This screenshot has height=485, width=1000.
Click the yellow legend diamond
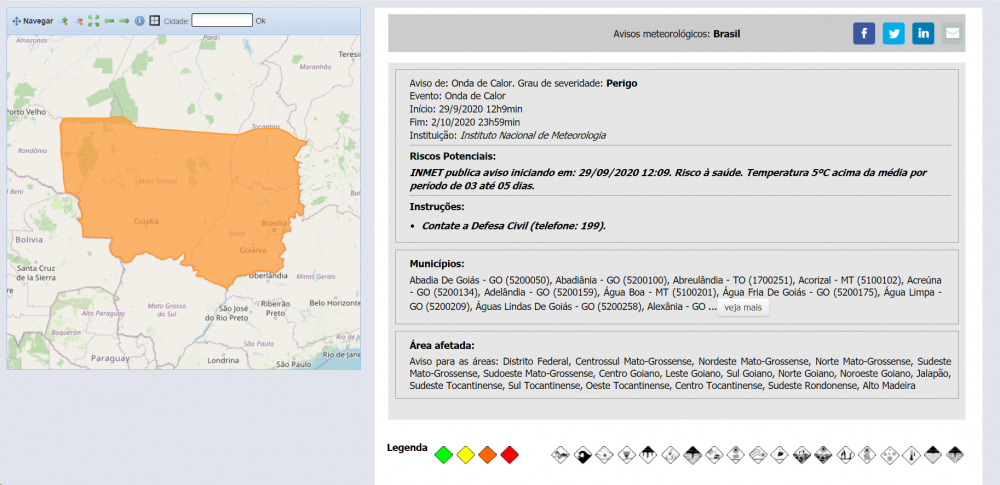tap(466, 455)
